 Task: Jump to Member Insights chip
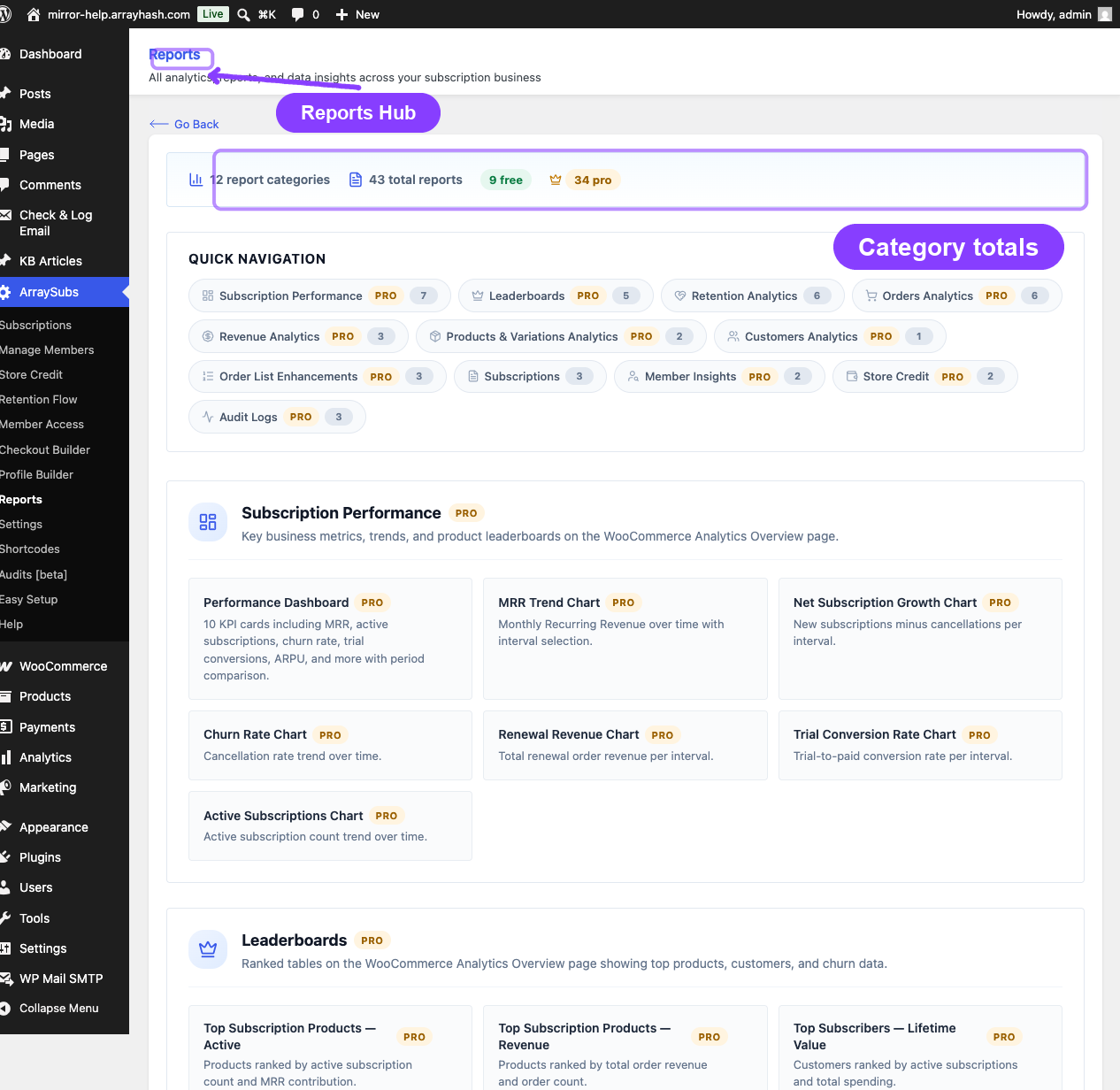pos(719,376)
